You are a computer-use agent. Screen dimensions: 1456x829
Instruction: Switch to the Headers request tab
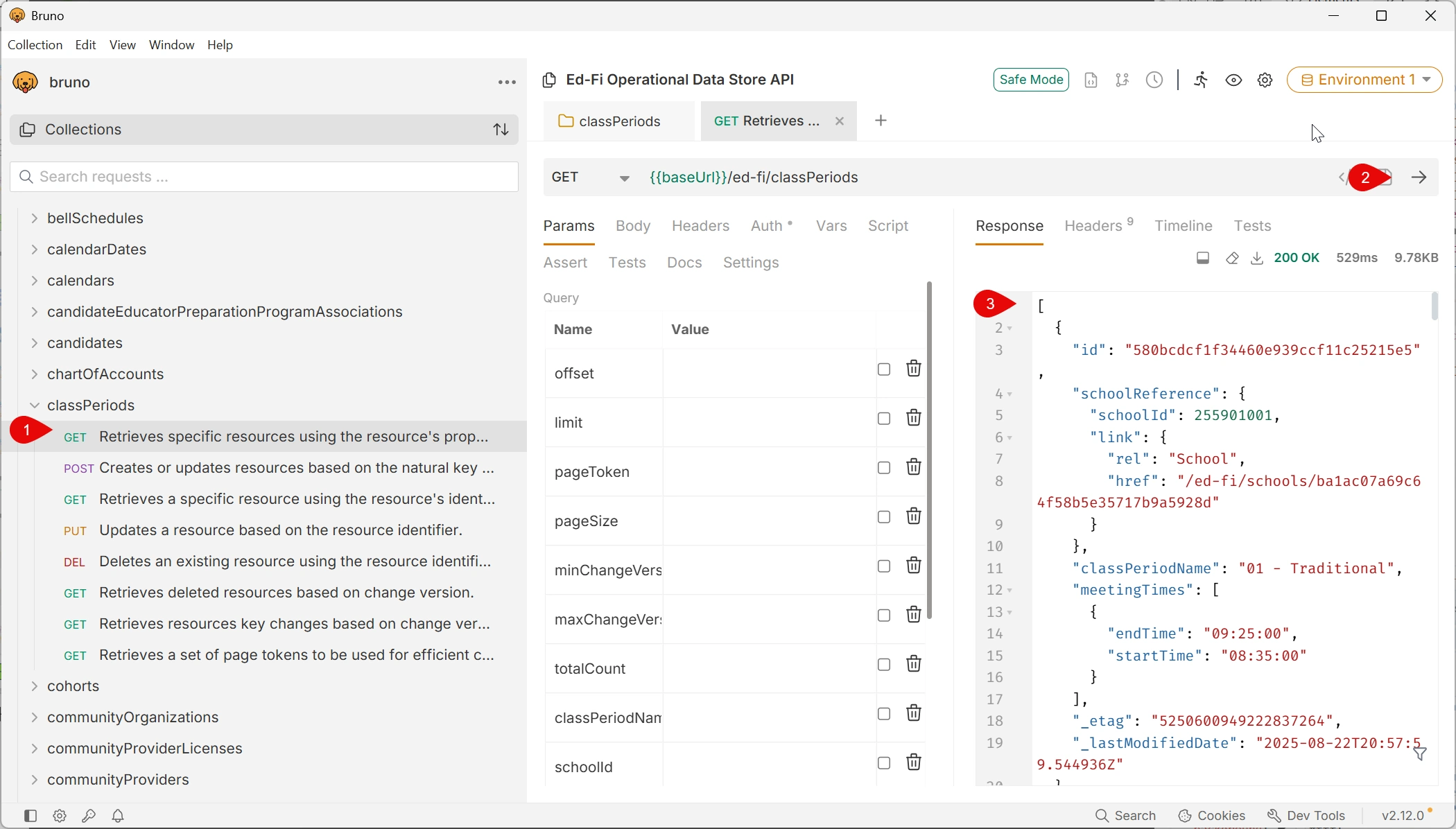point(700,226)
